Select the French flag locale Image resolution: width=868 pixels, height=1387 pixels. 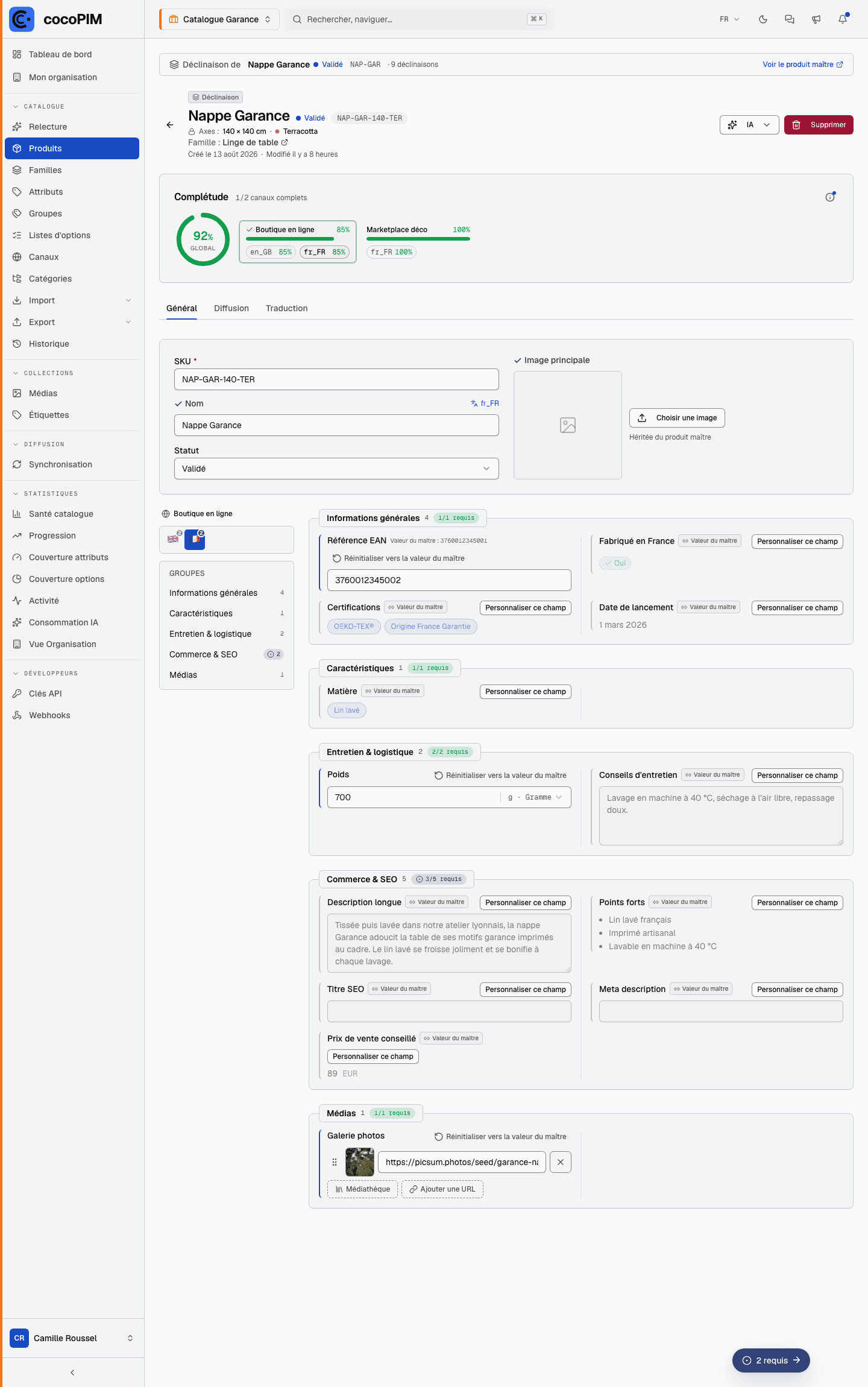click(x=195, y=539)
